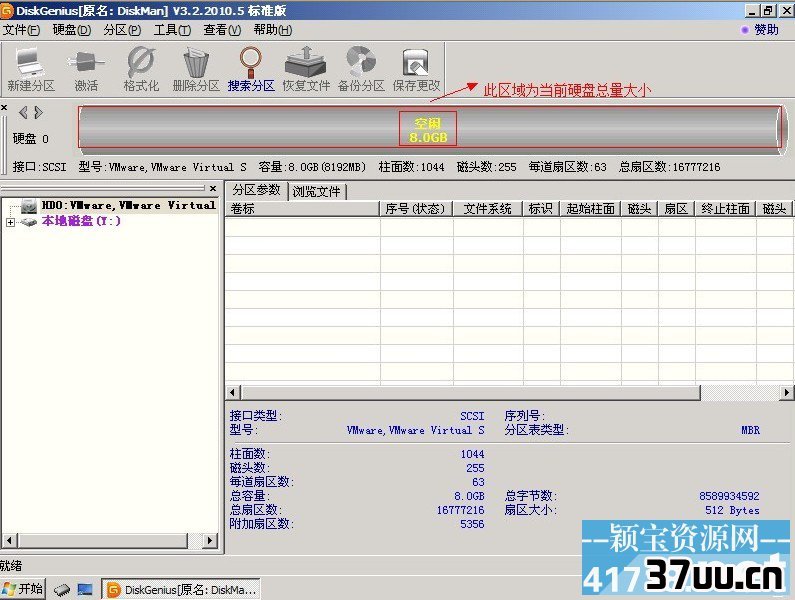Click the 本地磁盘 (Y:) drive icon
The image size is (795, 600).
[x=28, y=222]
